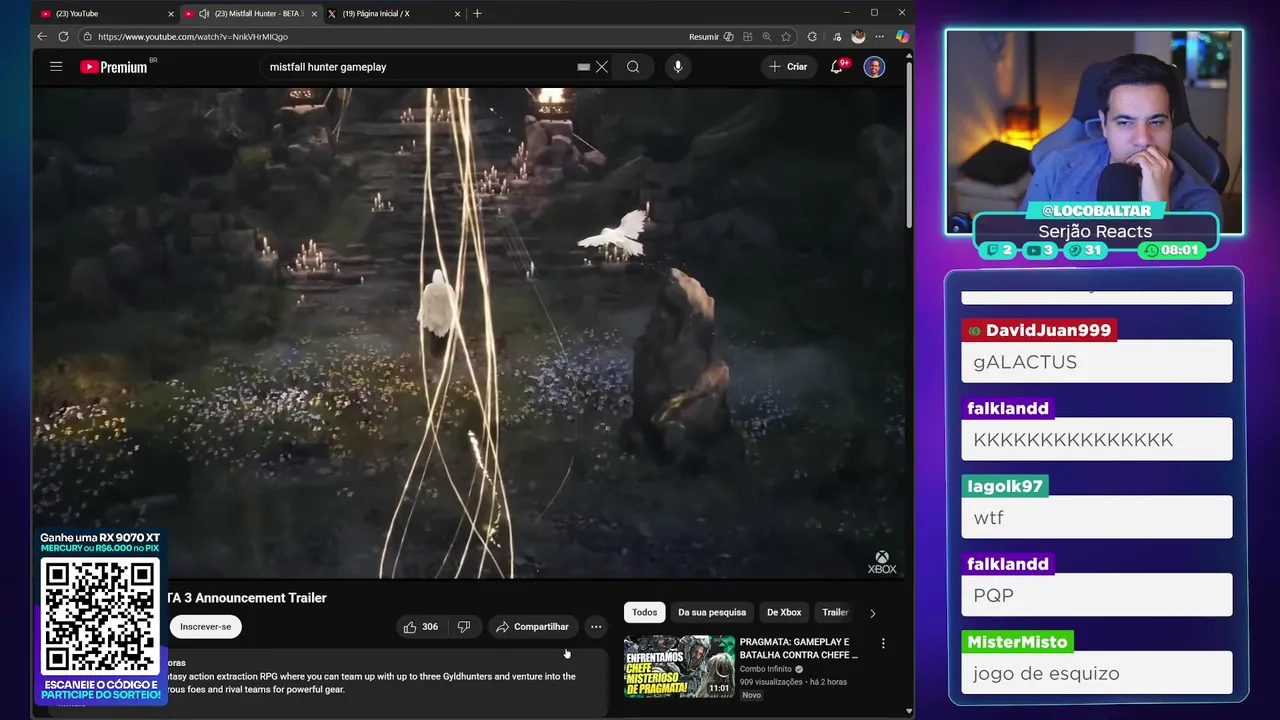Open the PRAGMATA video thumbnail
1280x720 pixels.
click(x=679, y=666)
